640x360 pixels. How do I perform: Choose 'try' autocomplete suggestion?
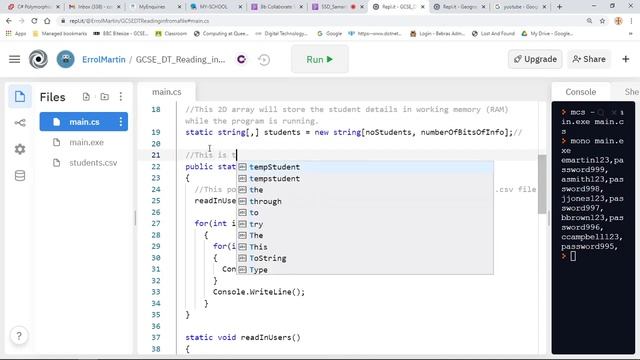pyautogui.click(x=365, y=224)
